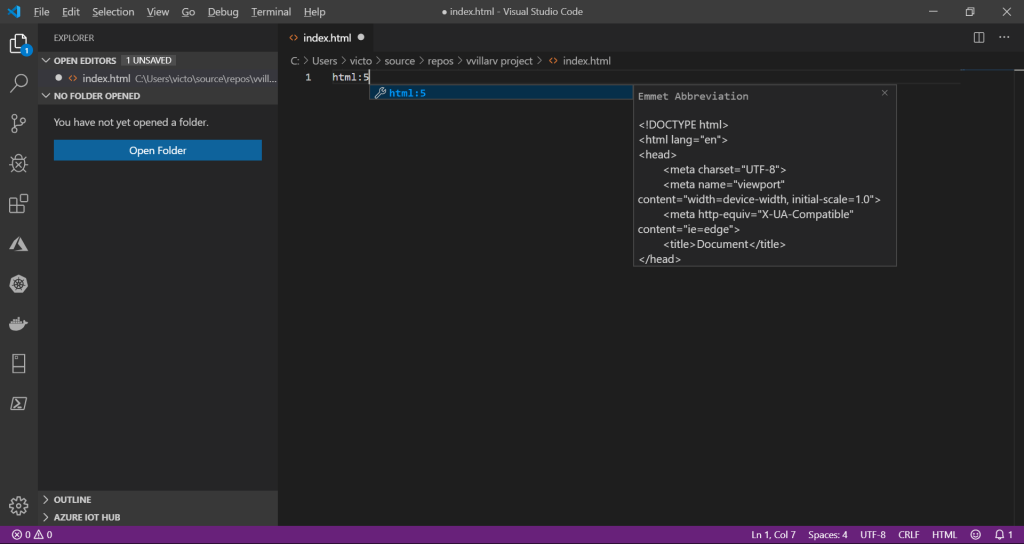Viewport: 1024px width, 544px height.
Task: Close the Emmet Abbreviation details pane
Action: [885, 93]
